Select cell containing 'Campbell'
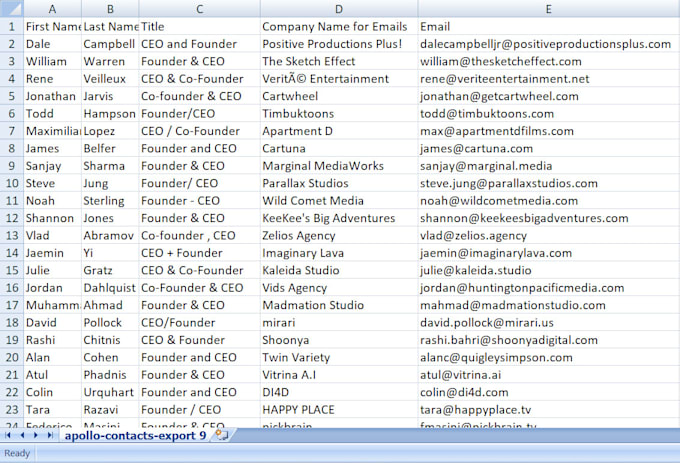Viewport: 680px width, 463px height. point(110,44)
